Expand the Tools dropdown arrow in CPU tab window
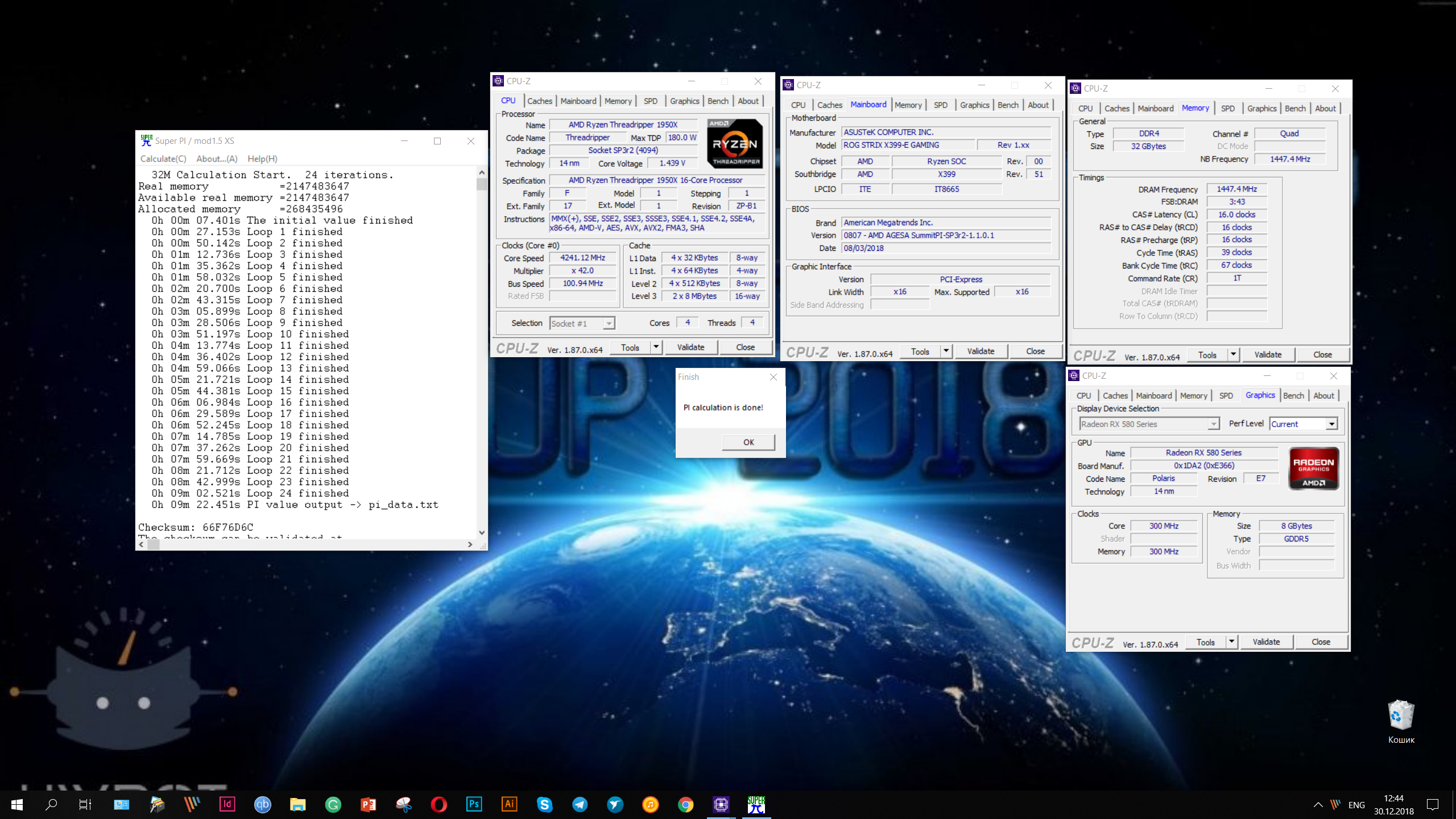1456x819 pixels. click(656, 347)
